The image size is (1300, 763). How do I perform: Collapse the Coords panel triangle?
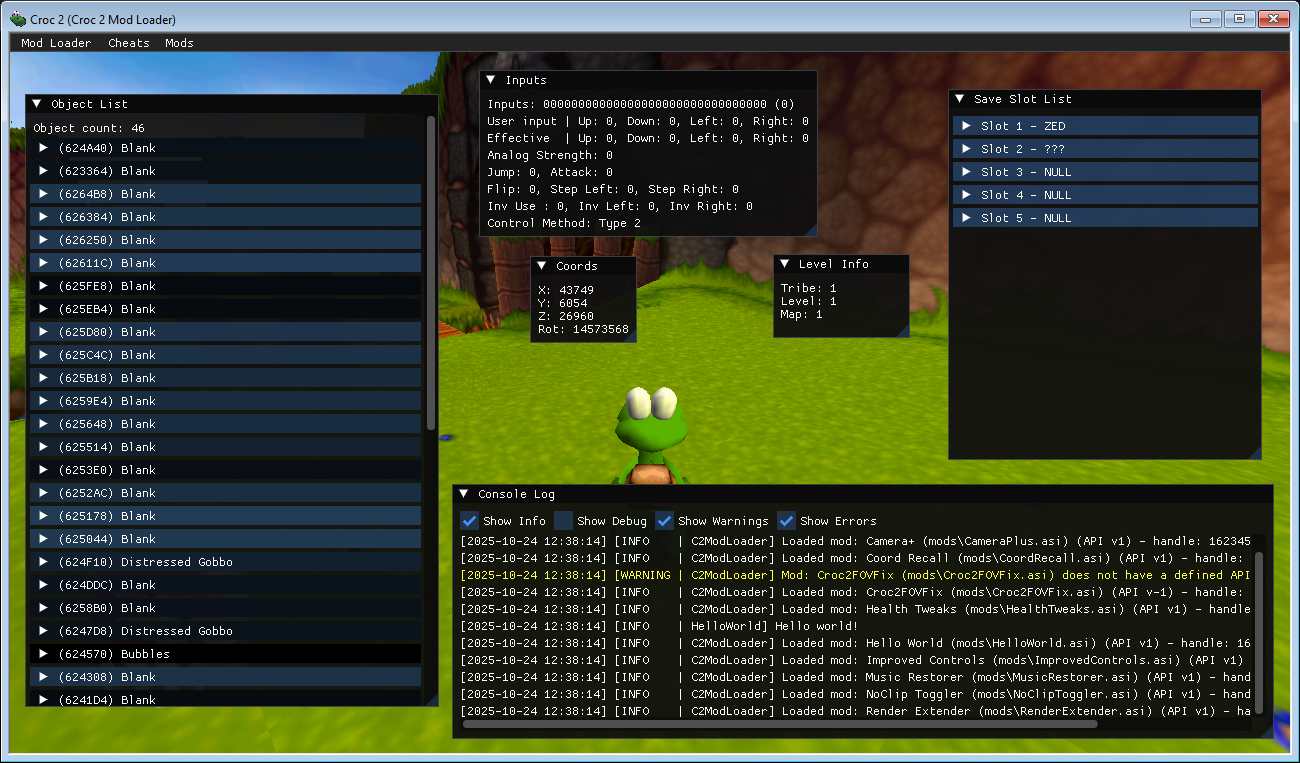[543, 265]
